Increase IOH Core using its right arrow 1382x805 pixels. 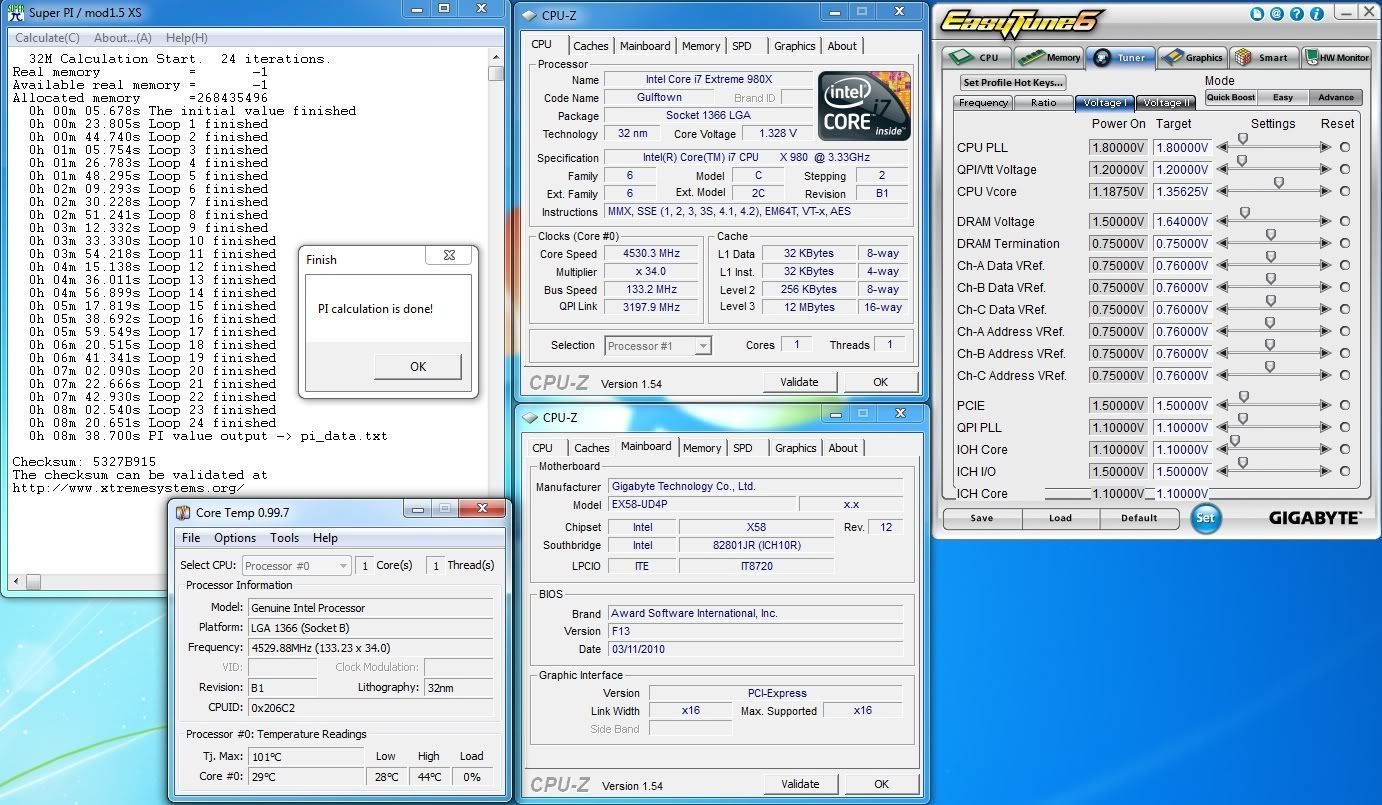[1326, 450]
